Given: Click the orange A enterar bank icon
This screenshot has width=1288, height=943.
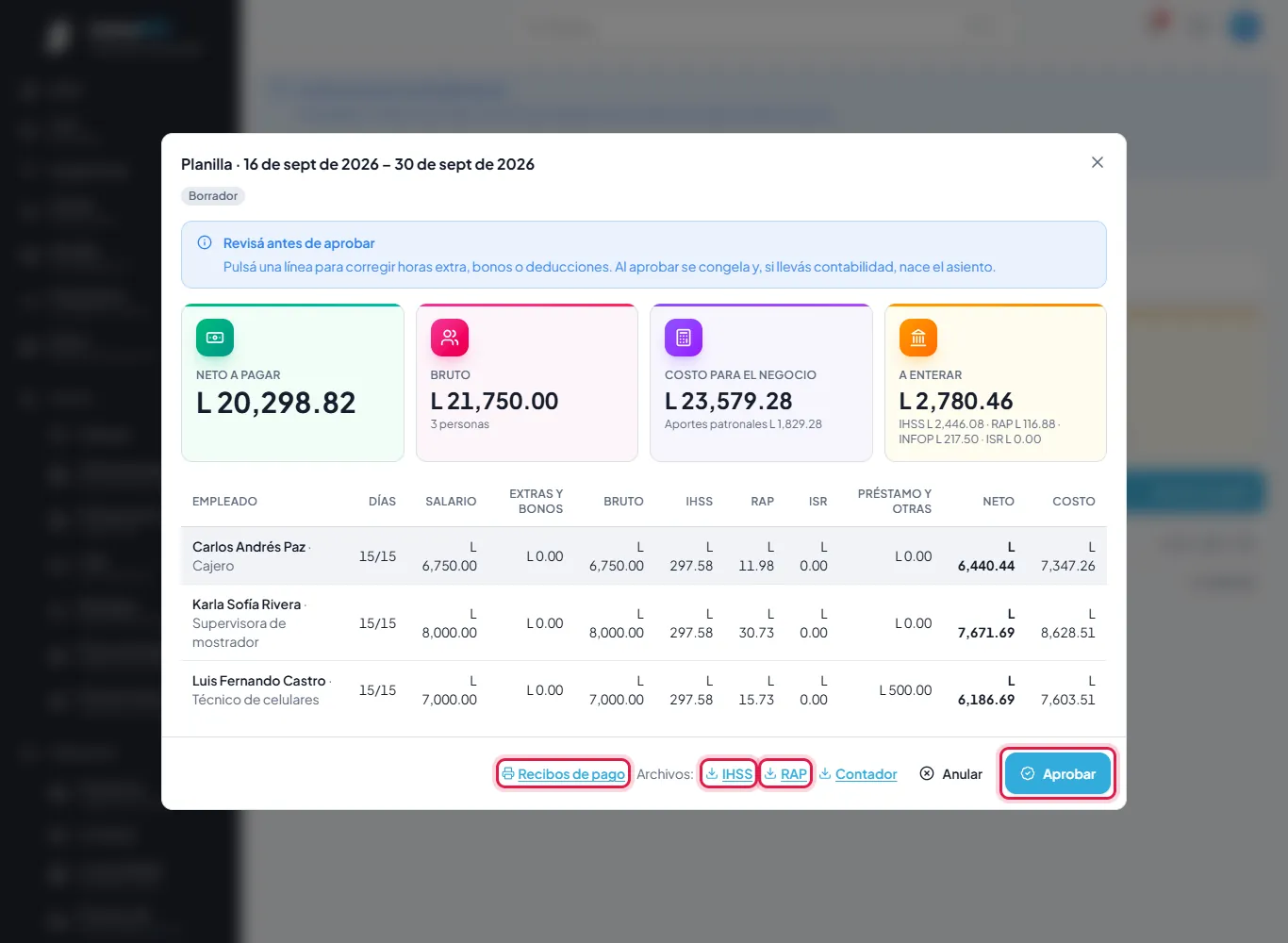Looking at the screenshot, I should (x=918, y=338).
